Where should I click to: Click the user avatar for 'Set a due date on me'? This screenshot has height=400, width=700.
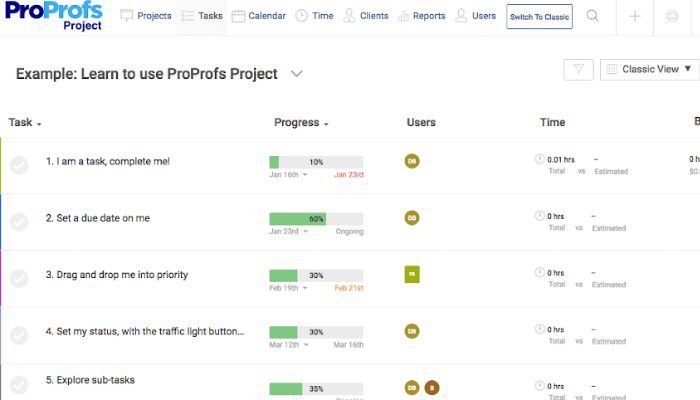[412, 218]
